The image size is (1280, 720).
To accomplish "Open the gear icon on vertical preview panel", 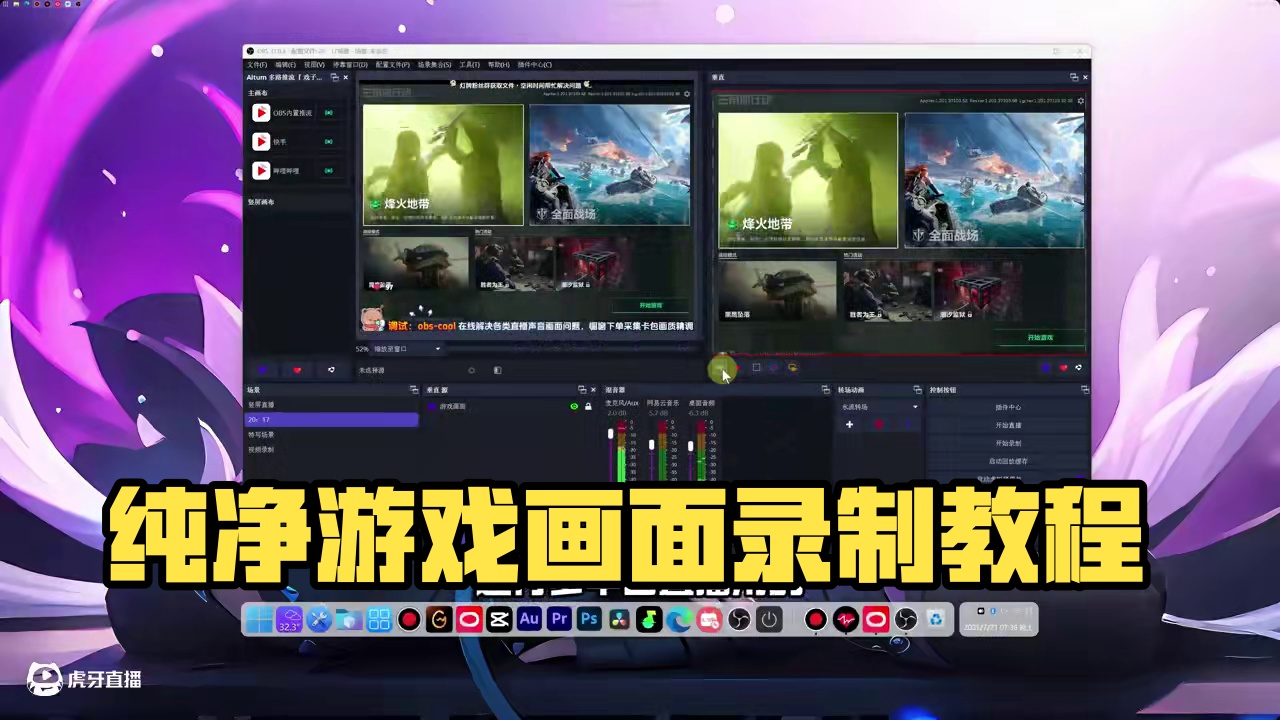I will pyautogui.click(x=1080, y=100).
